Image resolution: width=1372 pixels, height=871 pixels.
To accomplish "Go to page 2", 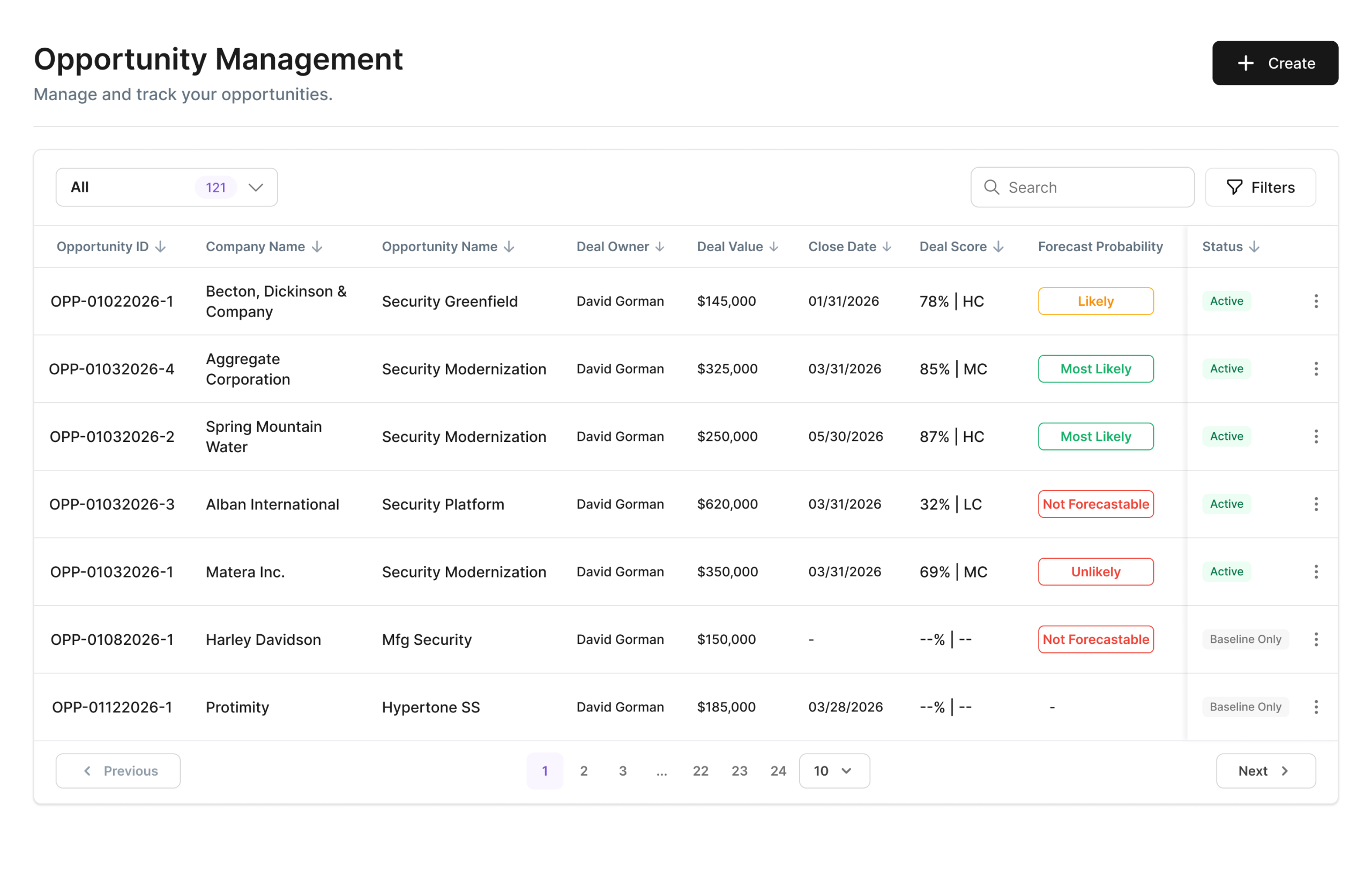I will coord(584,771).
